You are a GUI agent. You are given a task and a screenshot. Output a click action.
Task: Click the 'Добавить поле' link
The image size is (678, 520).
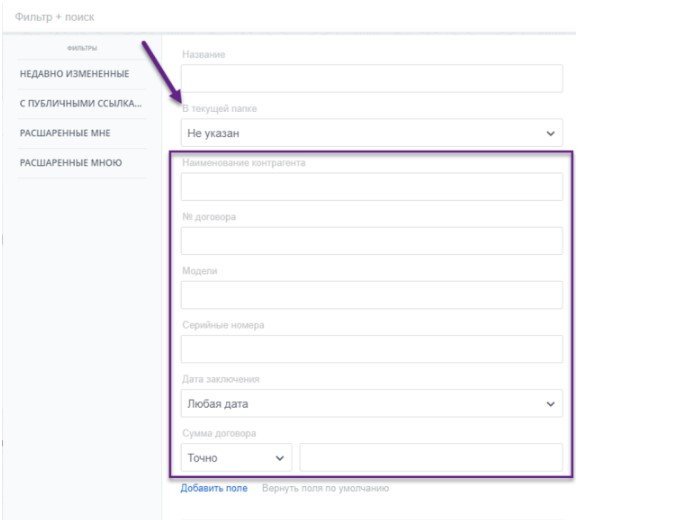pyautogui.click(x=214, y=489)
